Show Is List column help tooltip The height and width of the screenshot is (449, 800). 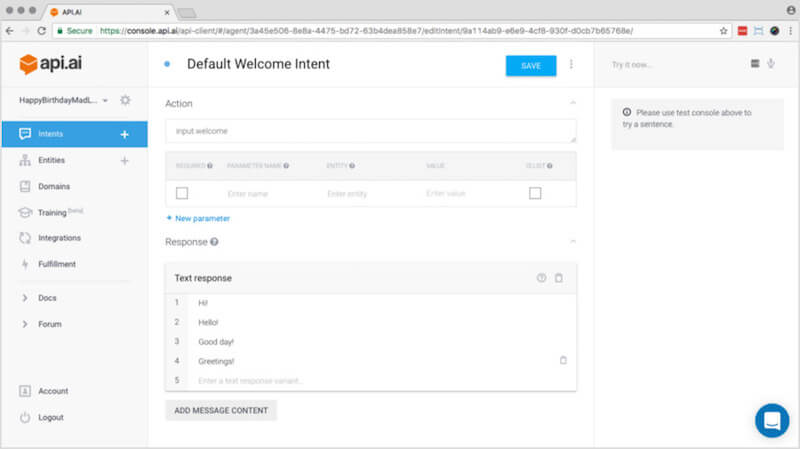pyautogui.click(x=549, y=166)
